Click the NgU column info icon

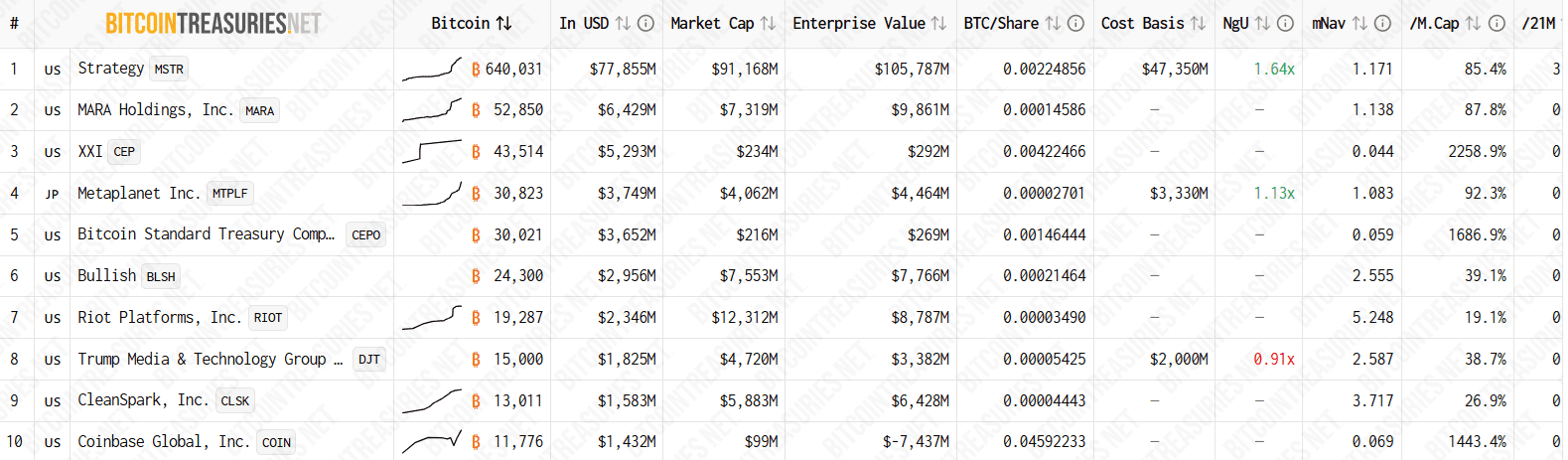coord(1285,23)
